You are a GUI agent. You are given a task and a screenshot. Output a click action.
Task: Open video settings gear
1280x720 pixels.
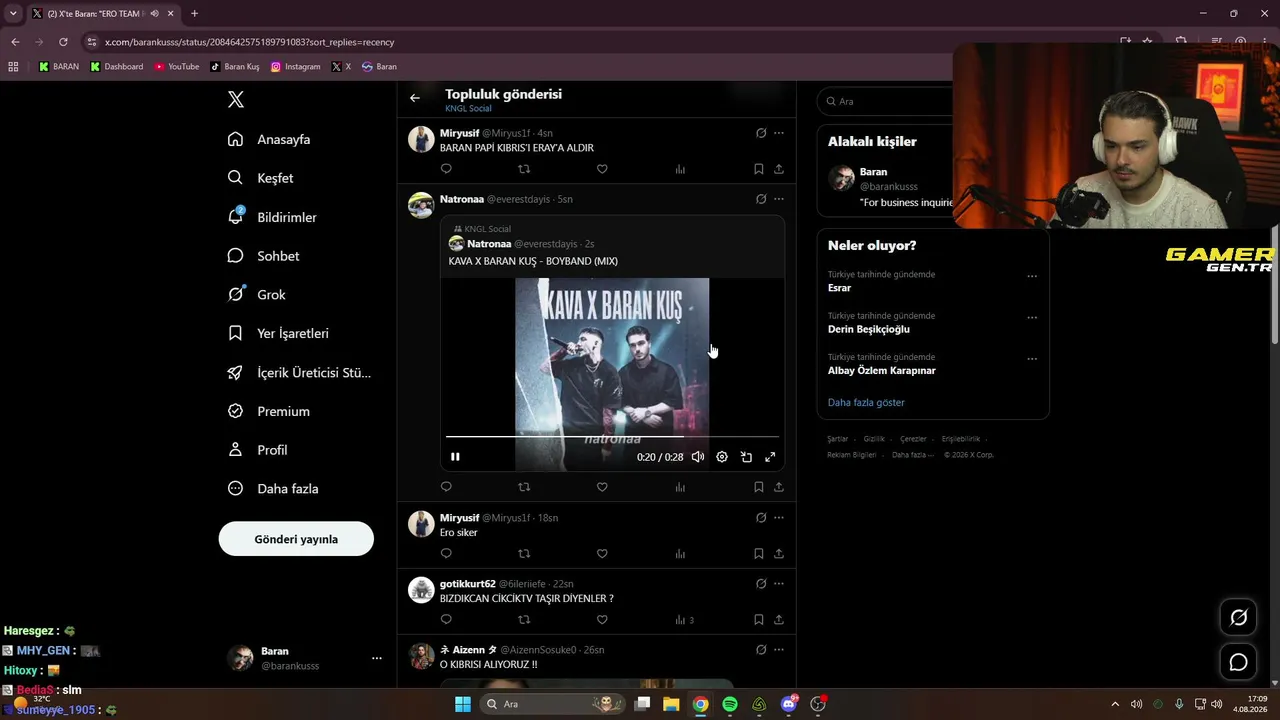point(722,457)
